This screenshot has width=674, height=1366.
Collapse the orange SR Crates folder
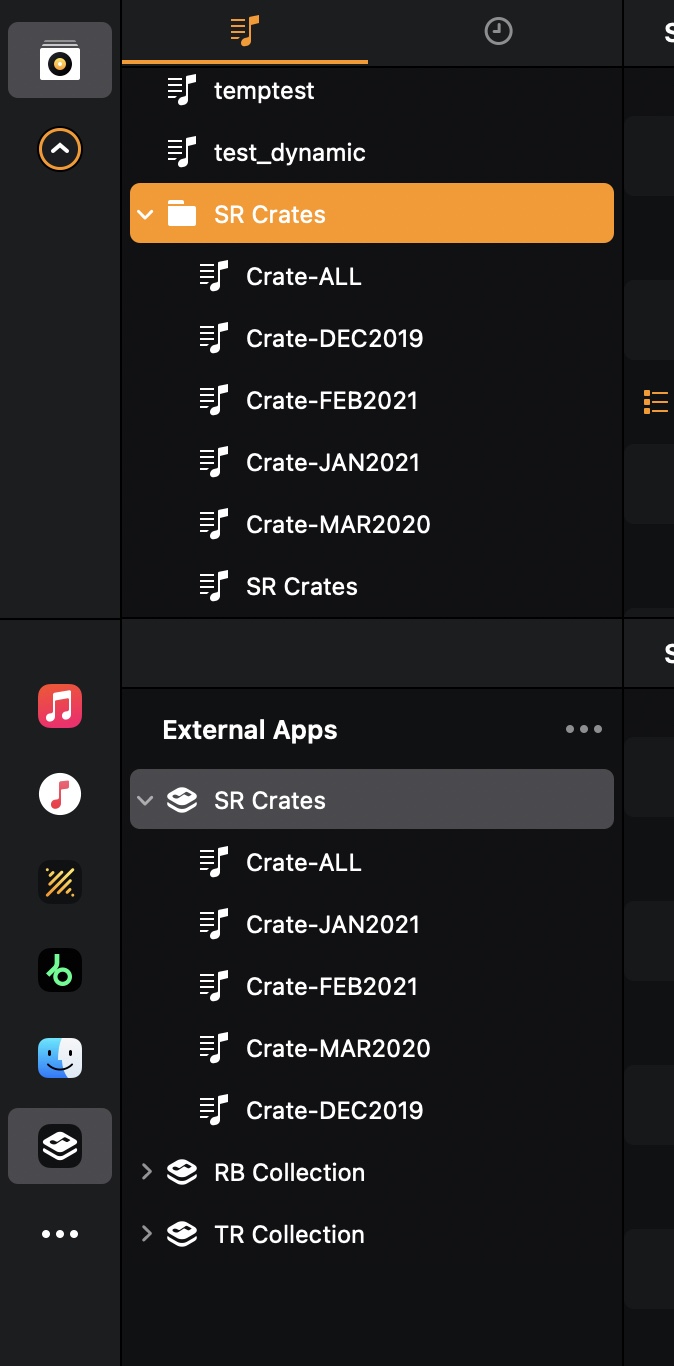click(x=146, y=214)
